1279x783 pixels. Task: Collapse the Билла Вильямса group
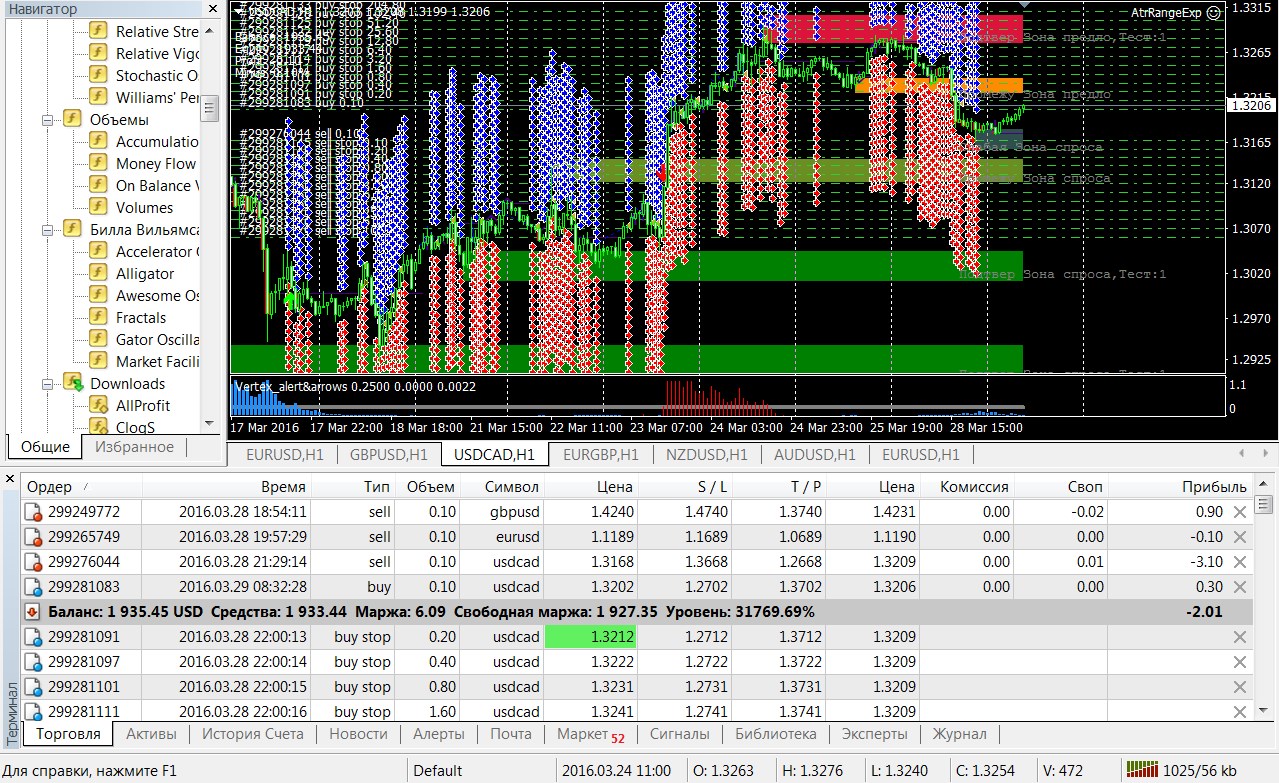[x=47, y=229]
